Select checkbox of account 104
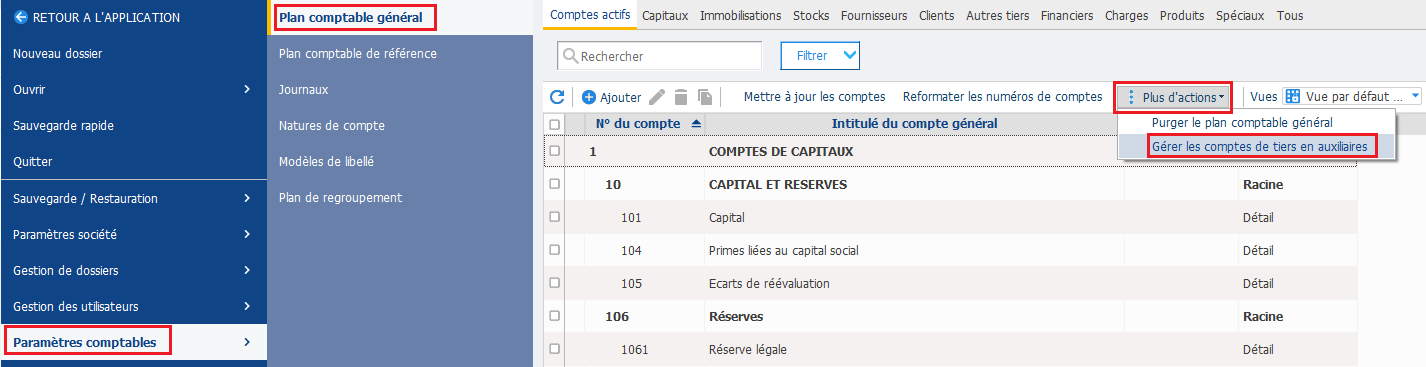The height and width of the screenshot is (367, 1426). pos(555,250)
